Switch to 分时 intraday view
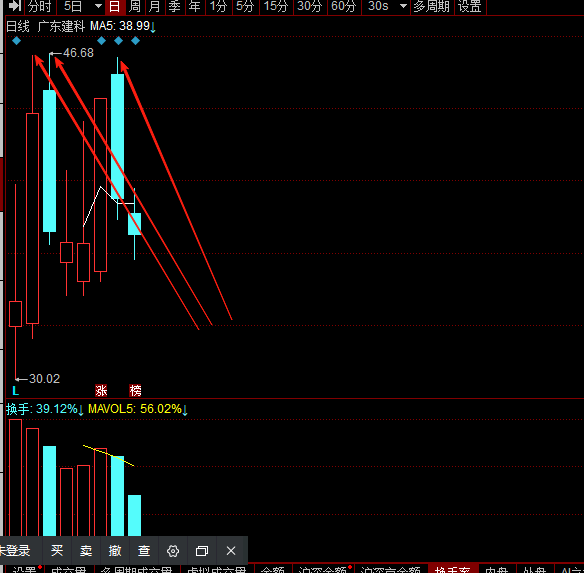 coord(40,6)
